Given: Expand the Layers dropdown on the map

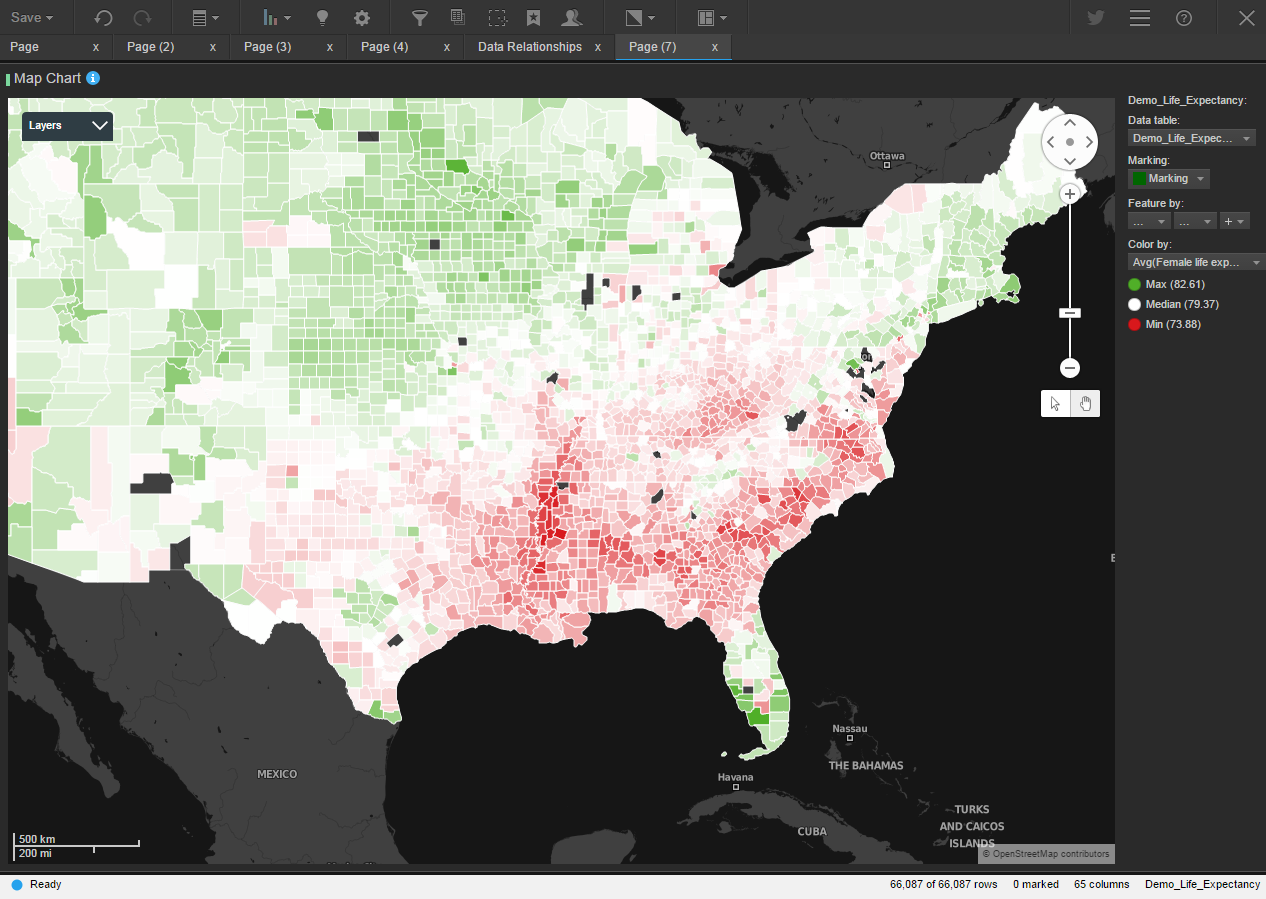Looking at the screenshot, I should tap(68, 126).
